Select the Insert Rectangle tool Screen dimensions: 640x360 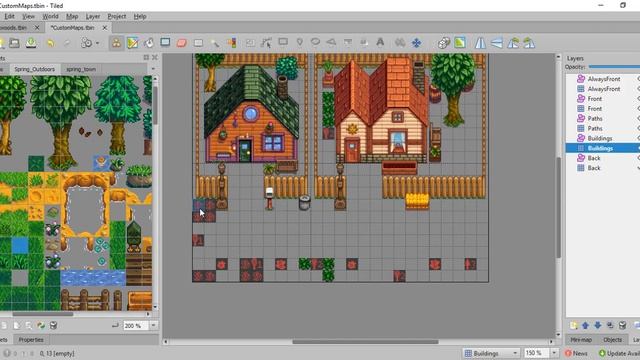[283, 42]
